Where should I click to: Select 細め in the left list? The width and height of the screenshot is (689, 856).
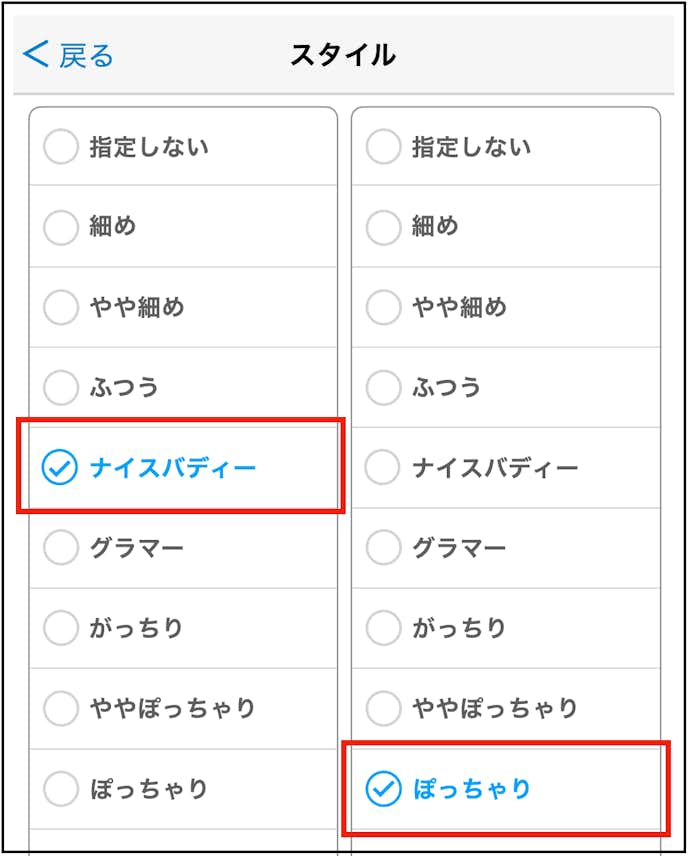(61, 227)
